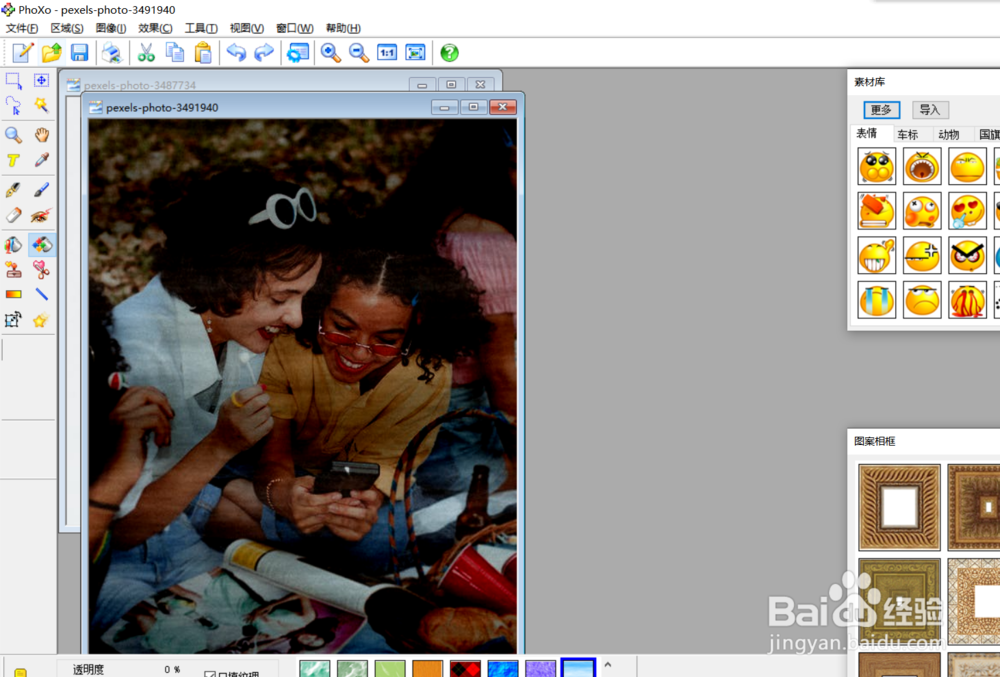Set view to actual size 1:1
1000x677 pixels.
coord(387,52)
